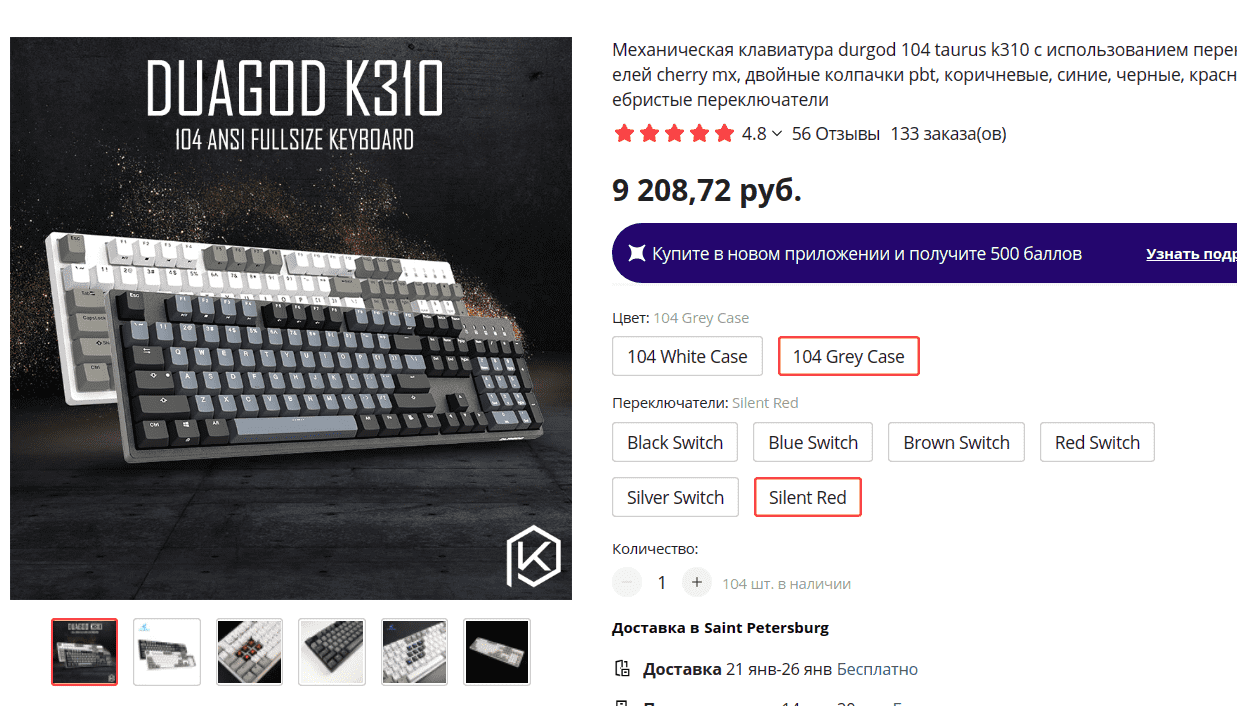
Task: Click the quantity input field showing 1
Action: pos(662,582)
